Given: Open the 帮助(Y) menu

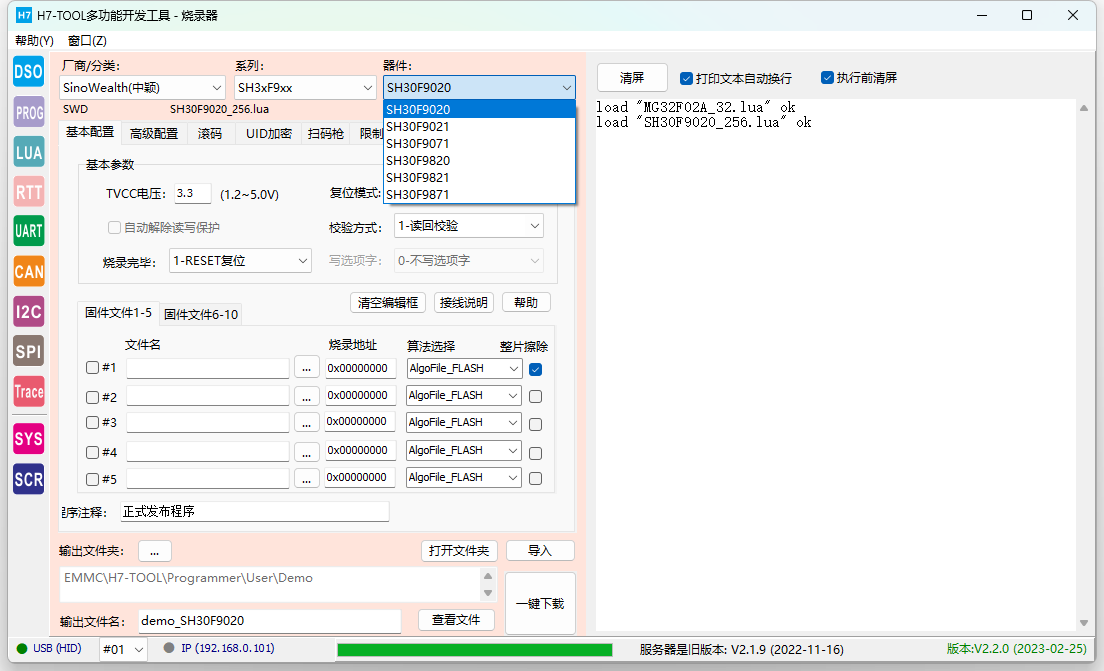Looking at the screenshot, I should (x=34, y=41).
